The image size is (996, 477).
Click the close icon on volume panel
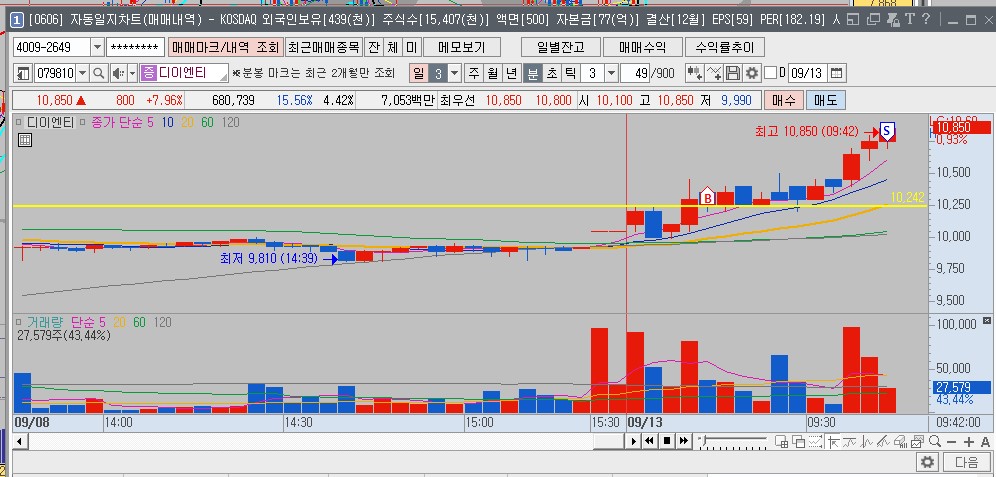[987, 321]
